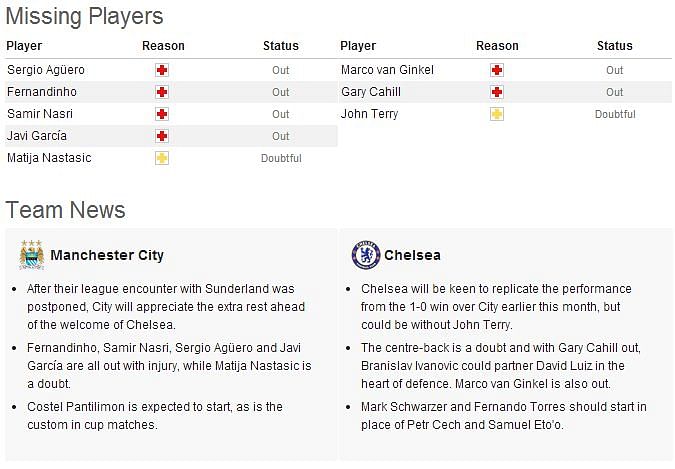Click the left table's Status column header
Screen dimensions: 675x469
tap(281, 46)
